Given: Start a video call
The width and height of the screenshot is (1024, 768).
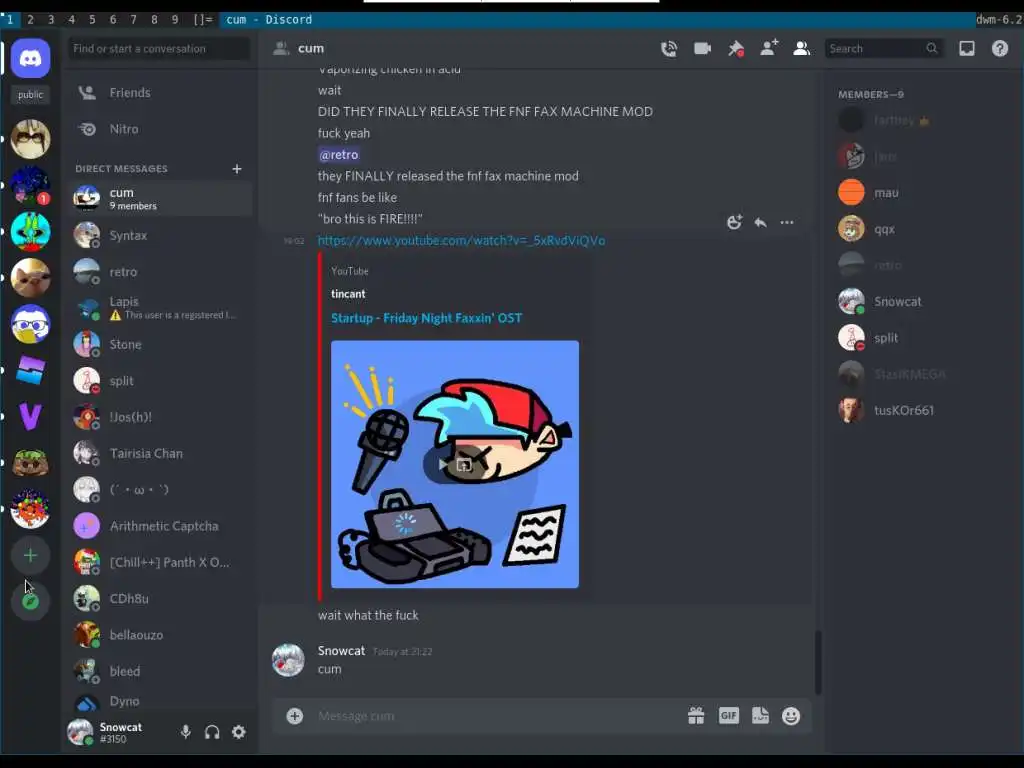Looking at the screenshot, I should 702,48.
